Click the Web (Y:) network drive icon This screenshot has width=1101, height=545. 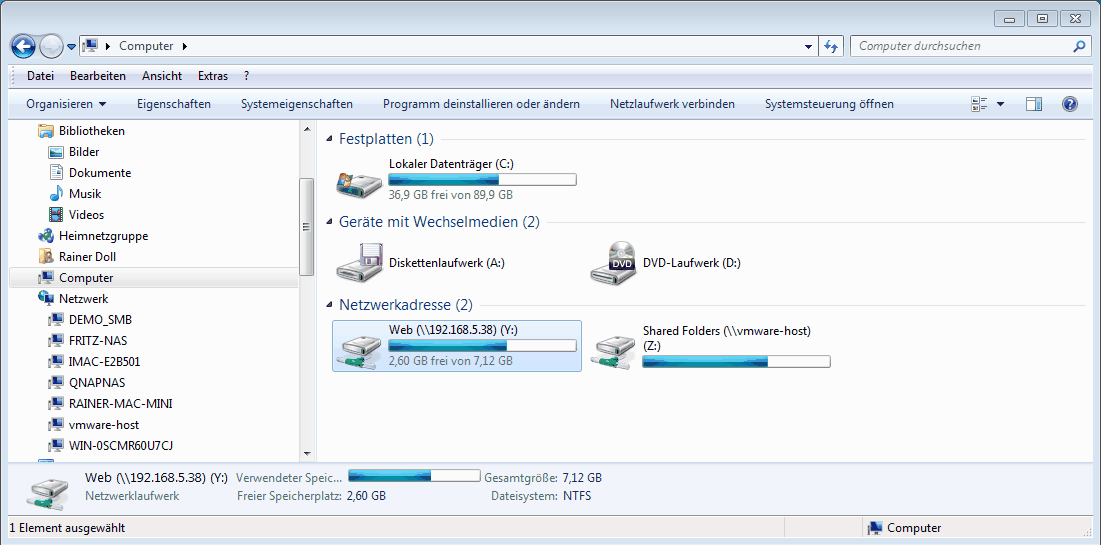click(x=359, y=350)
